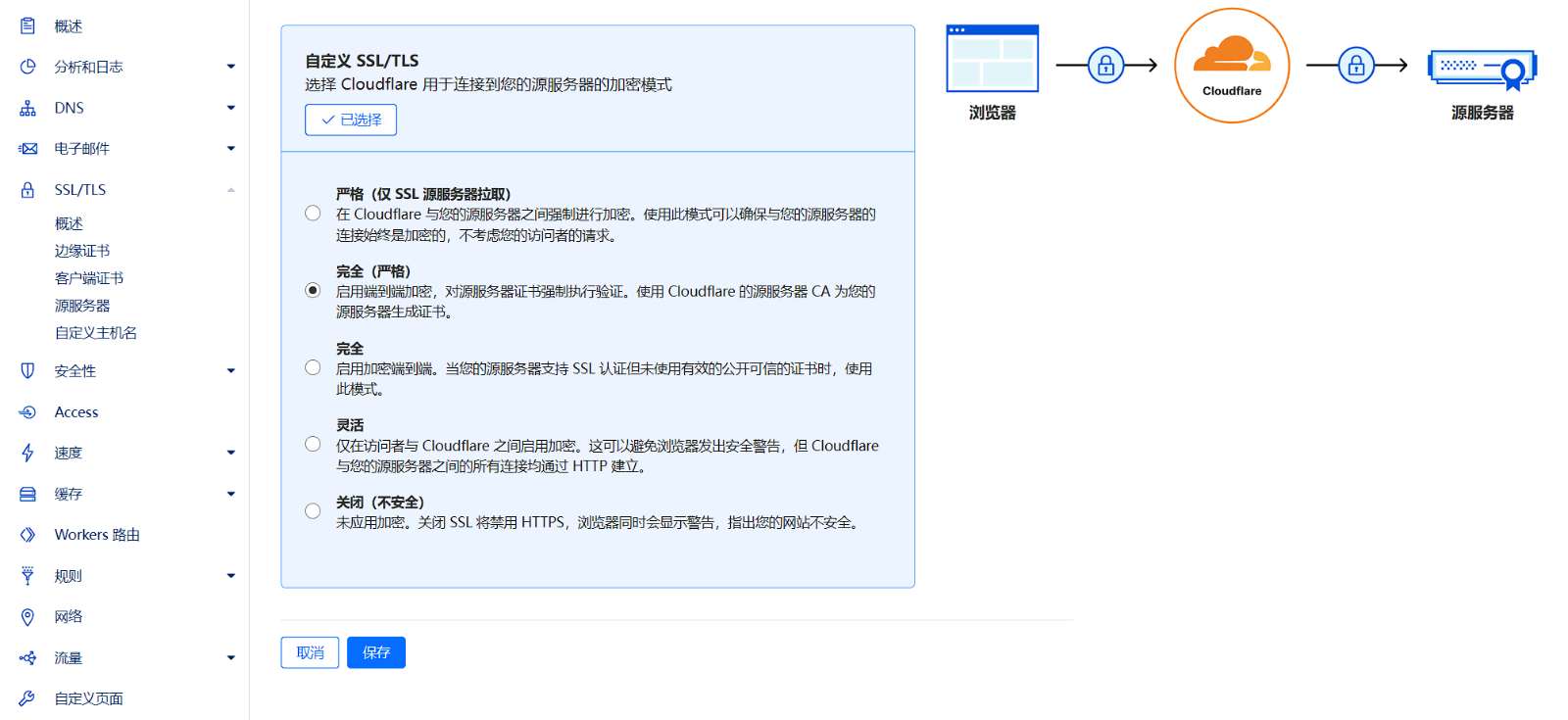1568x720 pixels.
Task: Click the Workers 路由 diamond brackets icon
Action: tap(27, 535)
